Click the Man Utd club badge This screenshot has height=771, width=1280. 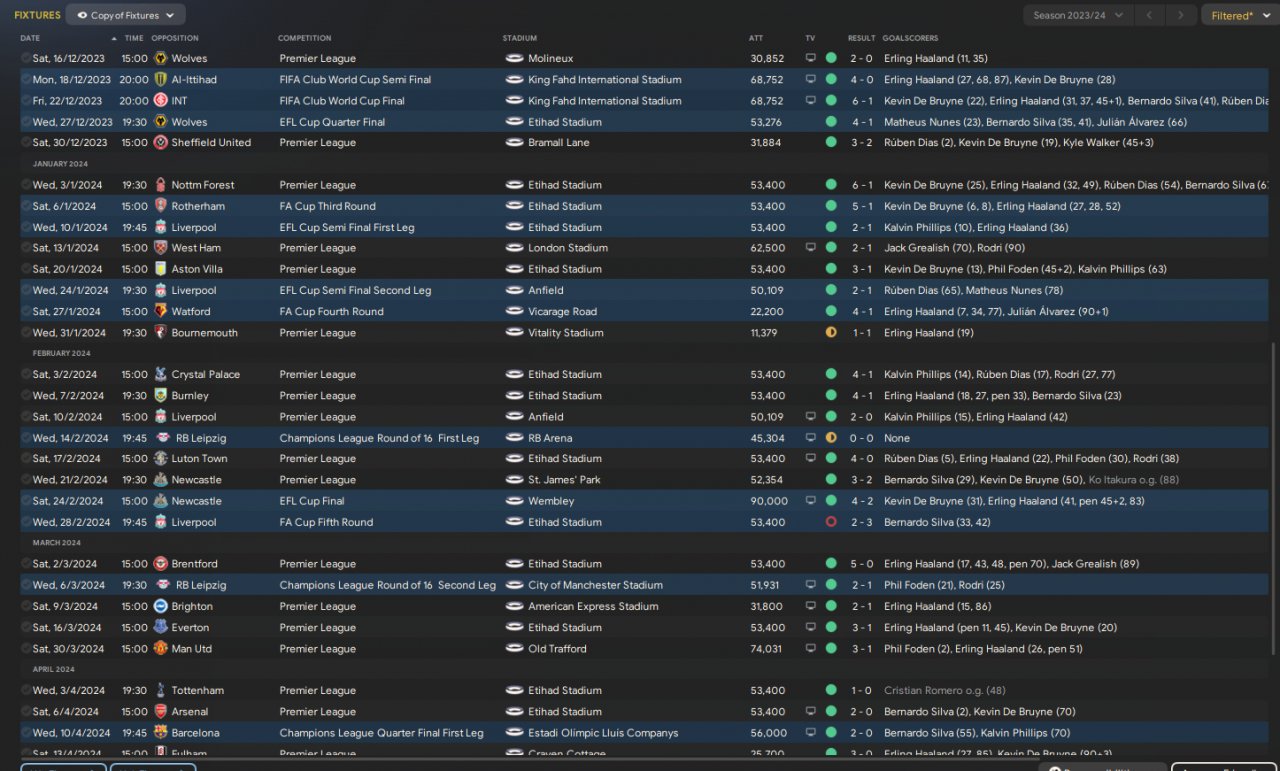161,649
